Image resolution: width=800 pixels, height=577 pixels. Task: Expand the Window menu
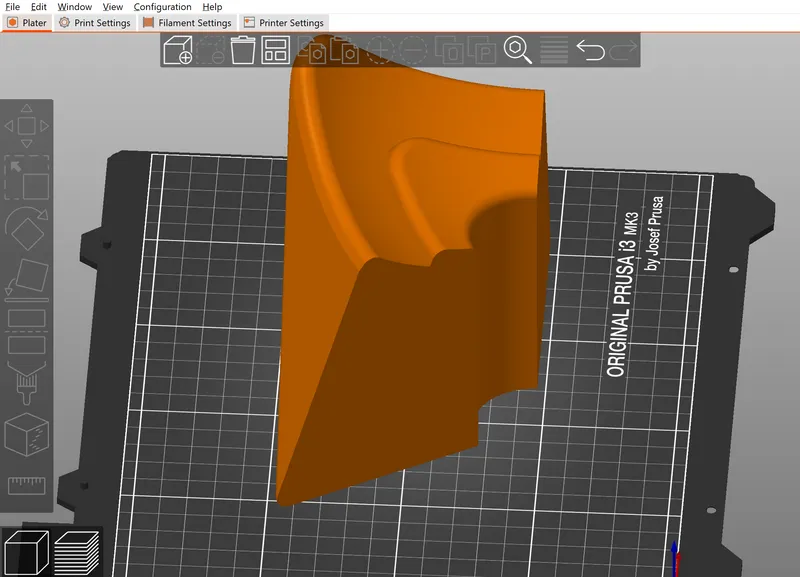click(74, 7)
